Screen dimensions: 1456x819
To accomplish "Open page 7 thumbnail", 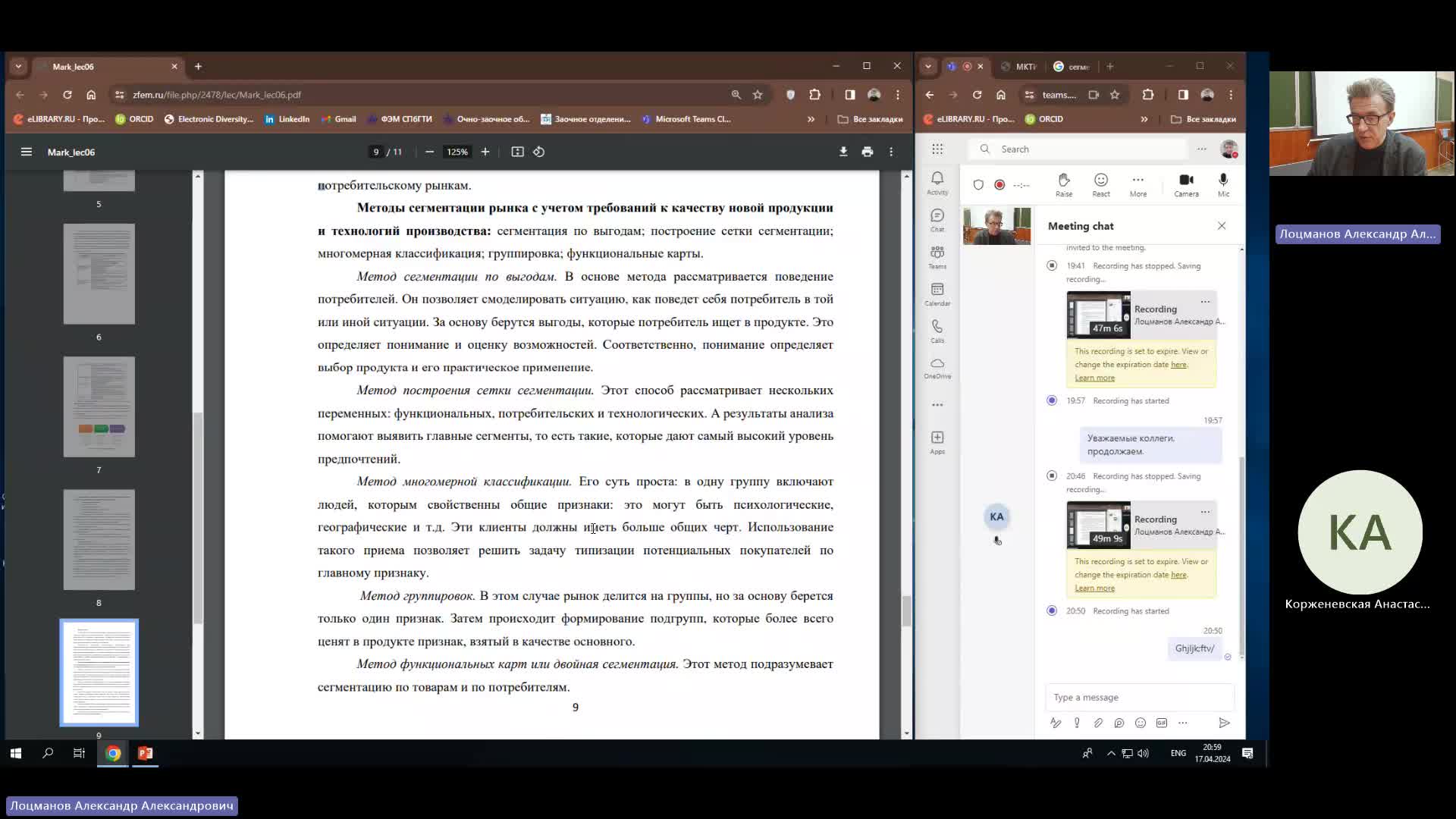I will pos(99,406).
